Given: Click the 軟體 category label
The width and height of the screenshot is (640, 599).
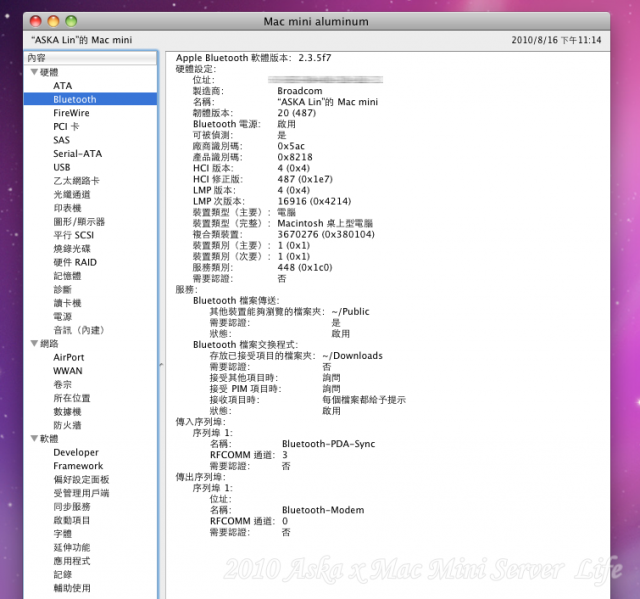Looking at the screenshot, I should pos(49,439).
